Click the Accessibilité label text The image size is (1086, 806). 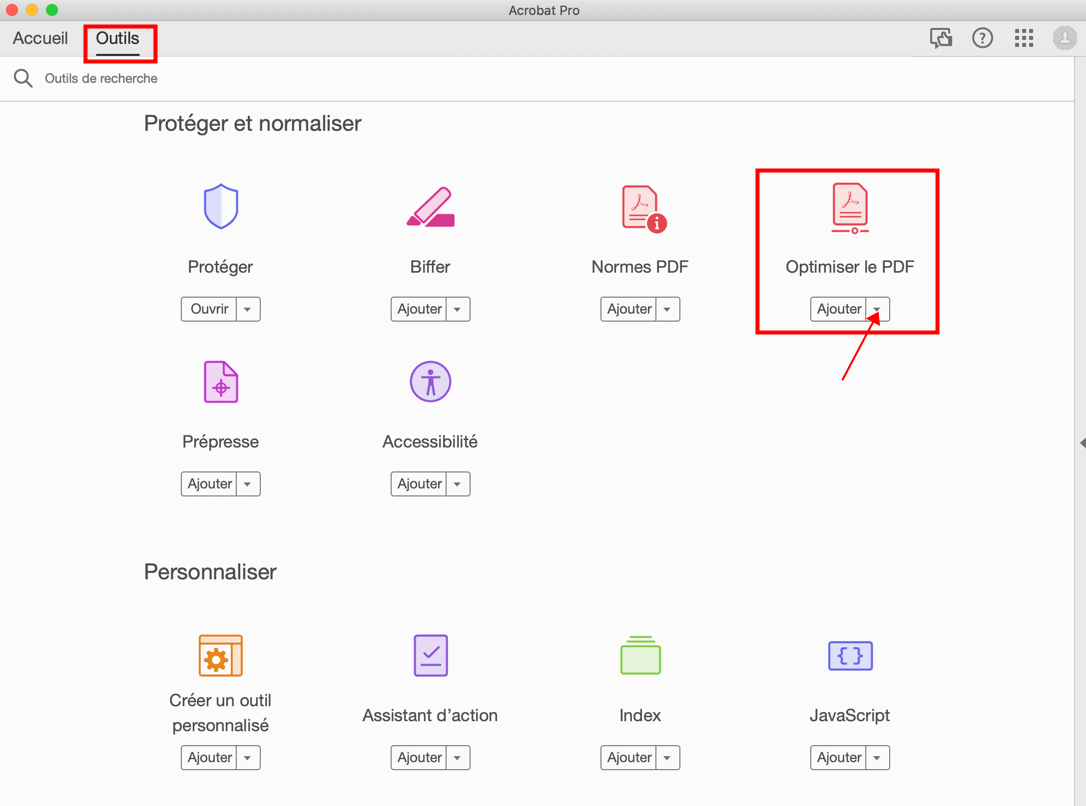coord(430,442)
